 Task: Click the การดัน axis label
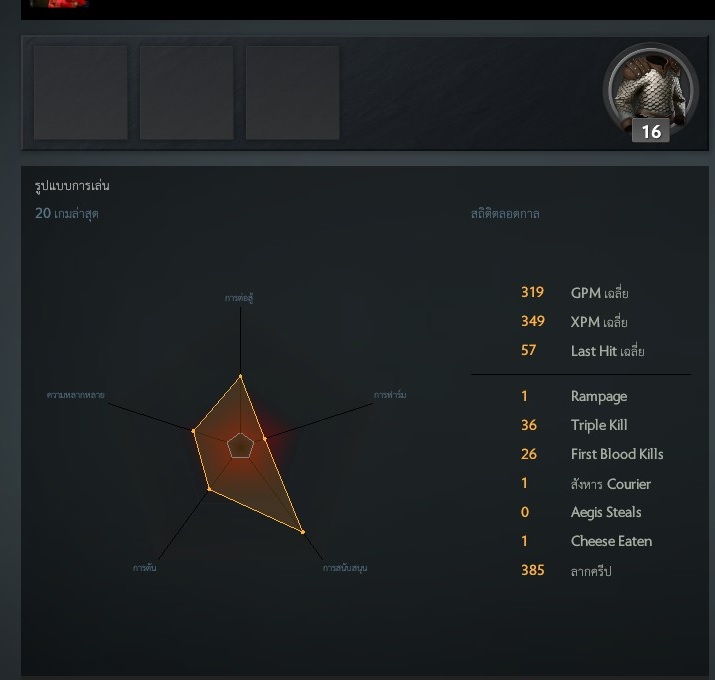coord(145,568)
